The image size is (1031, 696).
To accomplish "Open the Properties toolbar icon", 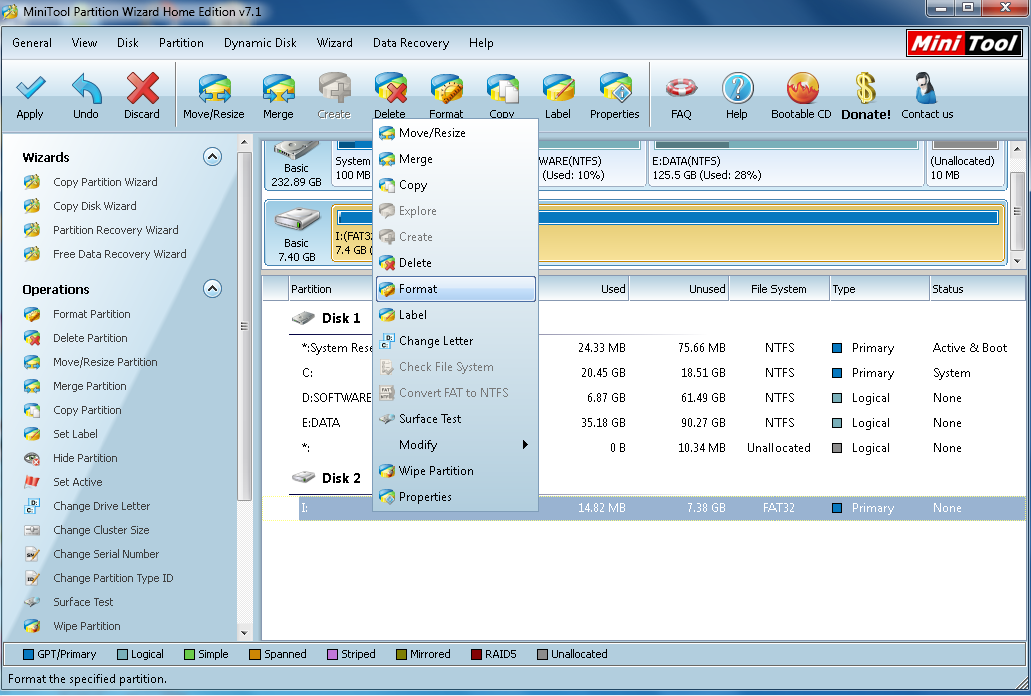I will pos(615,89).
